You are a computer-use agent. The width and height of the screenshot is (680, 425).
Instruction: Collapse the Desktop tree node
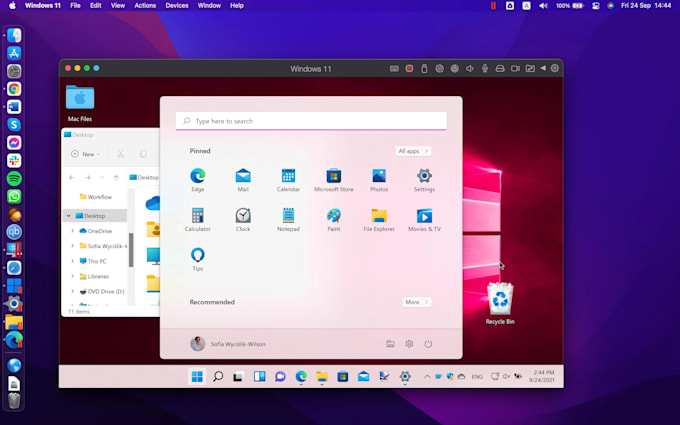(69, 216)
